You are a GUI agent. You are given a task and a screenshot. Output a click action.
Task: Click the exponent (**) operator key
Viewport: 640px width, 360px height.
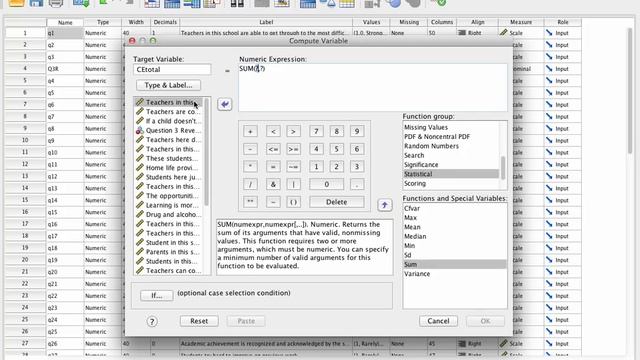pos(250,202)
